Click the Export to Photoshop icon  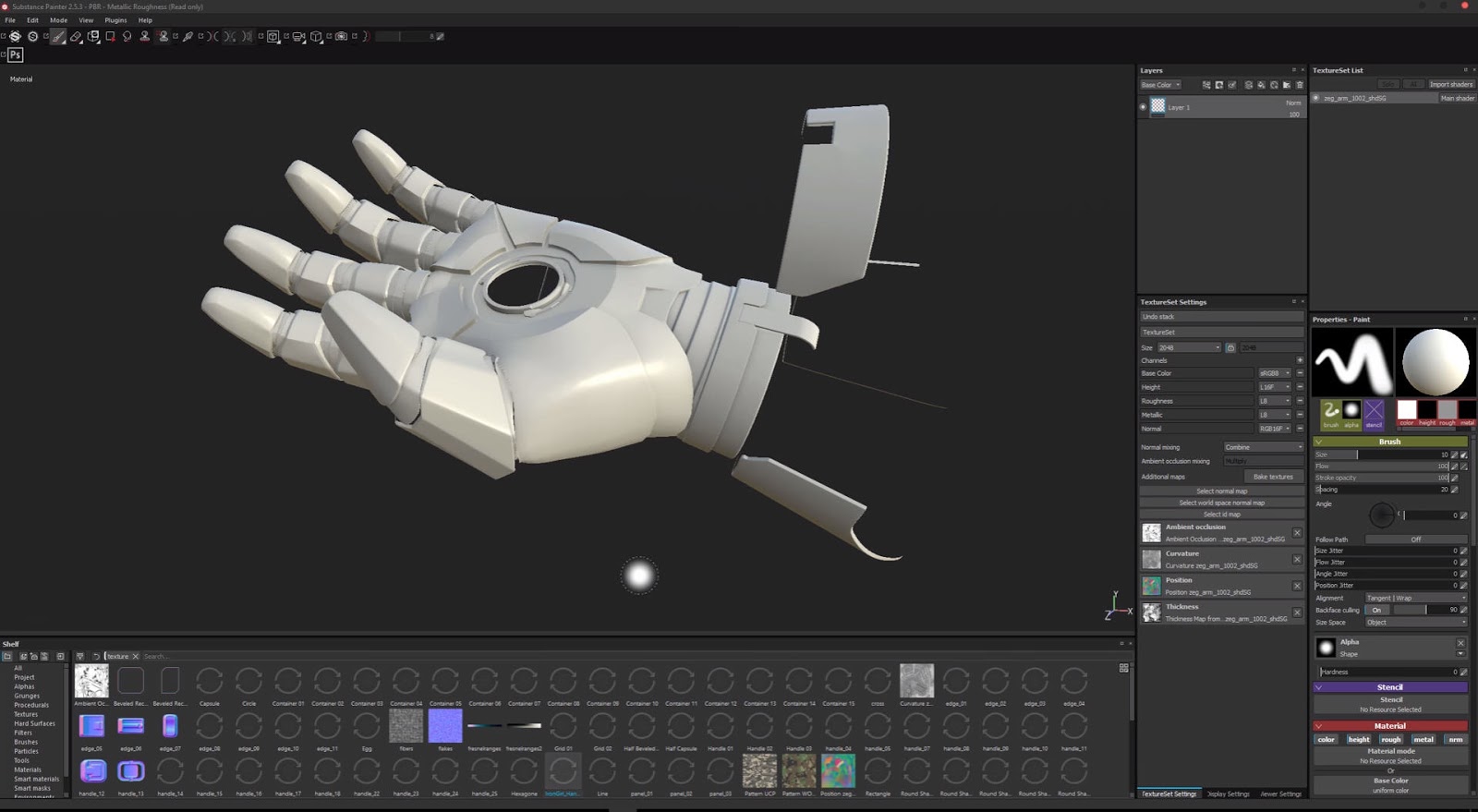tap(15, 55)
